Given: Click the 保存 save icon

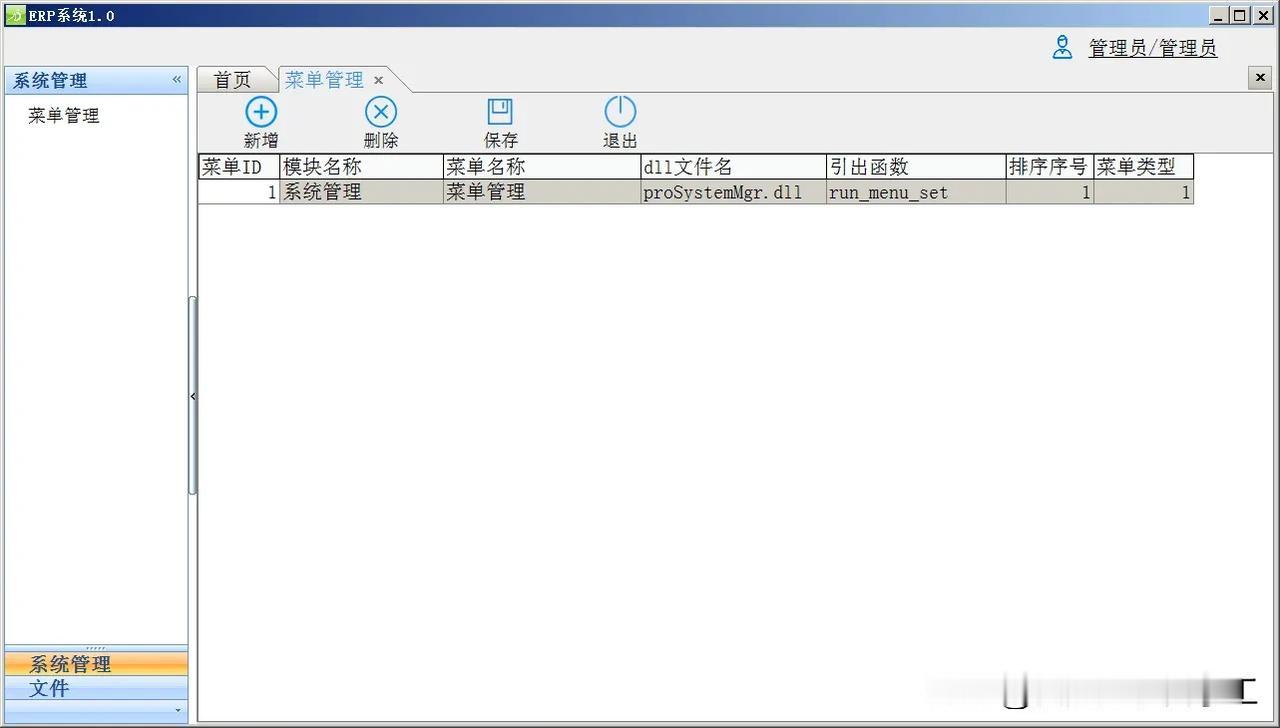Looking at the screenshot, I should click(x=500, y=112).
